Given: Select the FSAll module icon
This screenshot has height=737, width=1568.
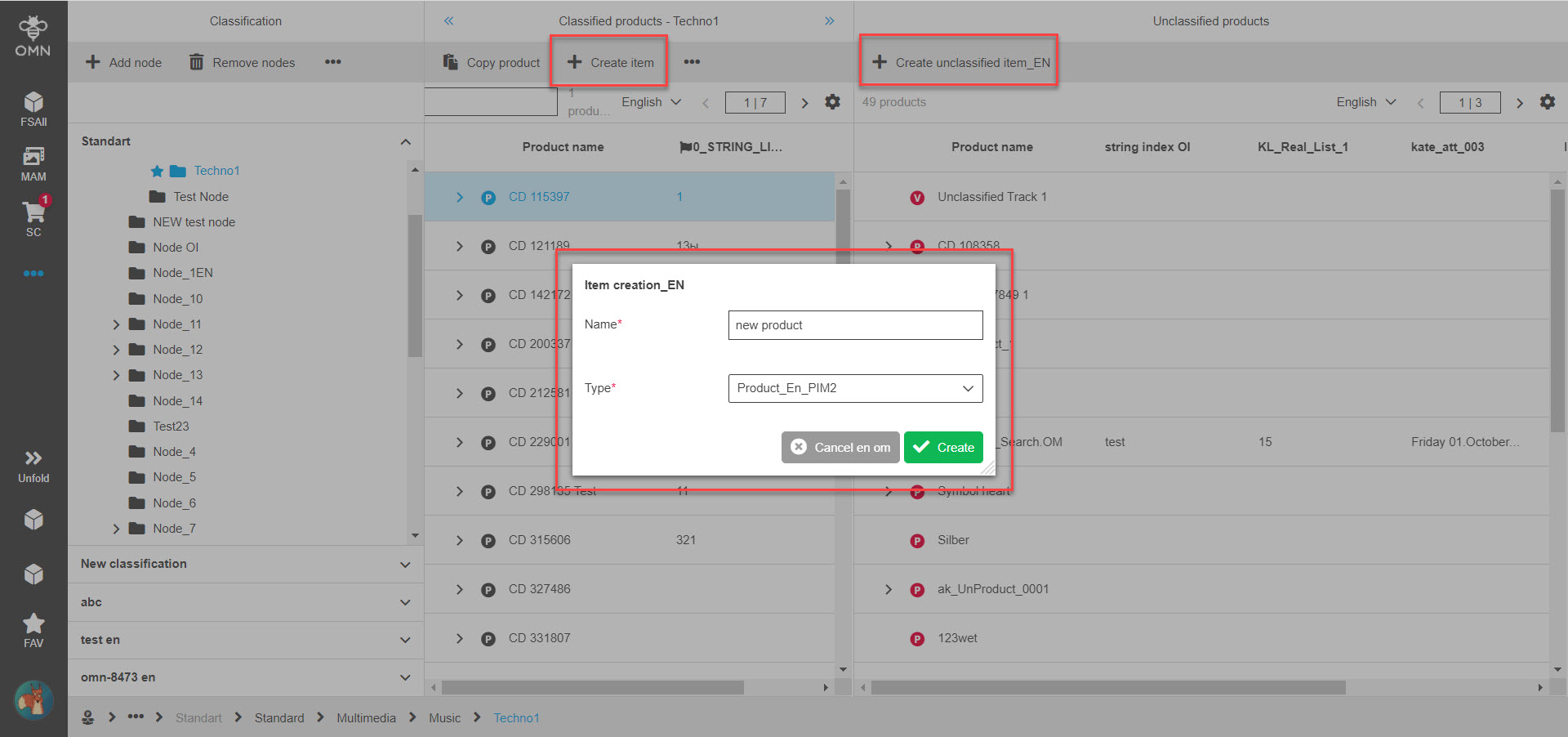Looking at the screenshot, I should tap(33, 105).
